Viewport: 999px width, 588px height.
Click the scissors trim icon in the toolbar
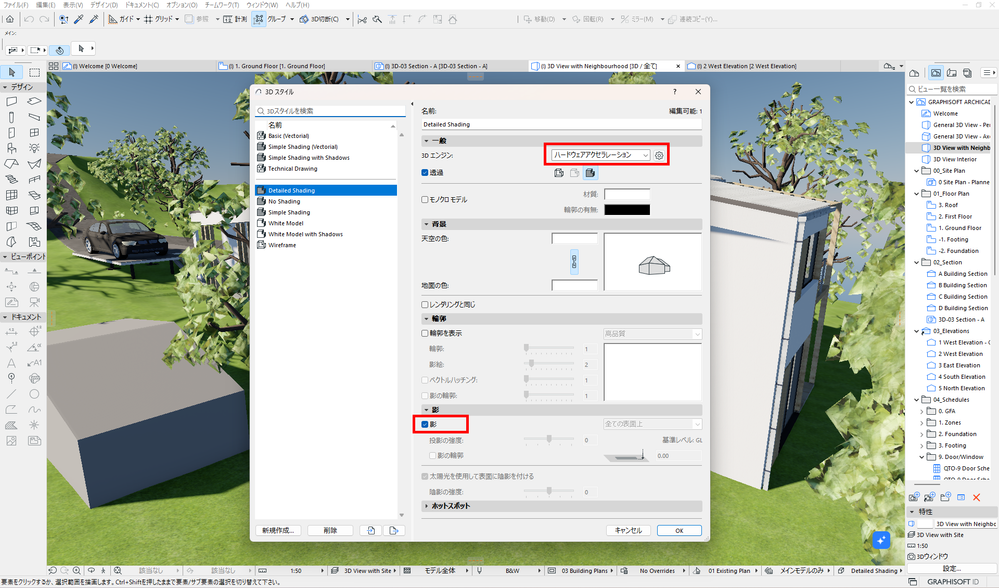click(x=362, y=19)
